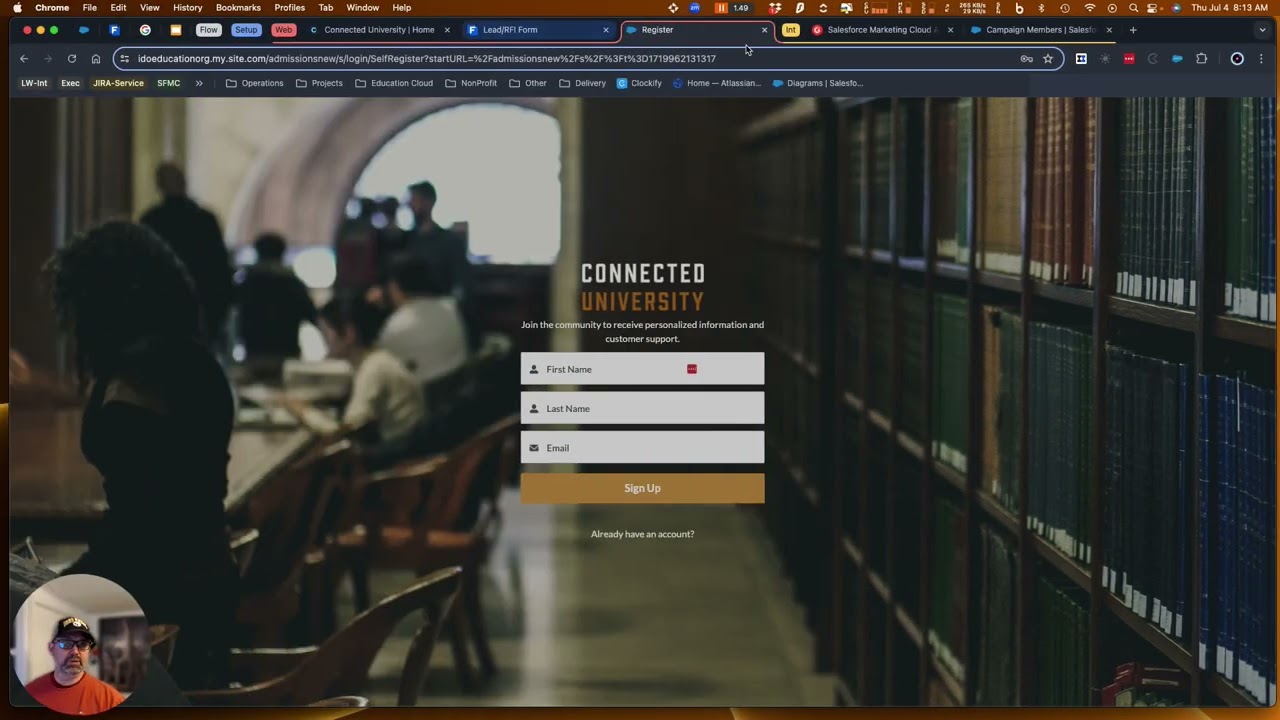The width and height of the screenshot is (1280, 720).
Task: Expand the Int tab group
Action: click(790, 30)
